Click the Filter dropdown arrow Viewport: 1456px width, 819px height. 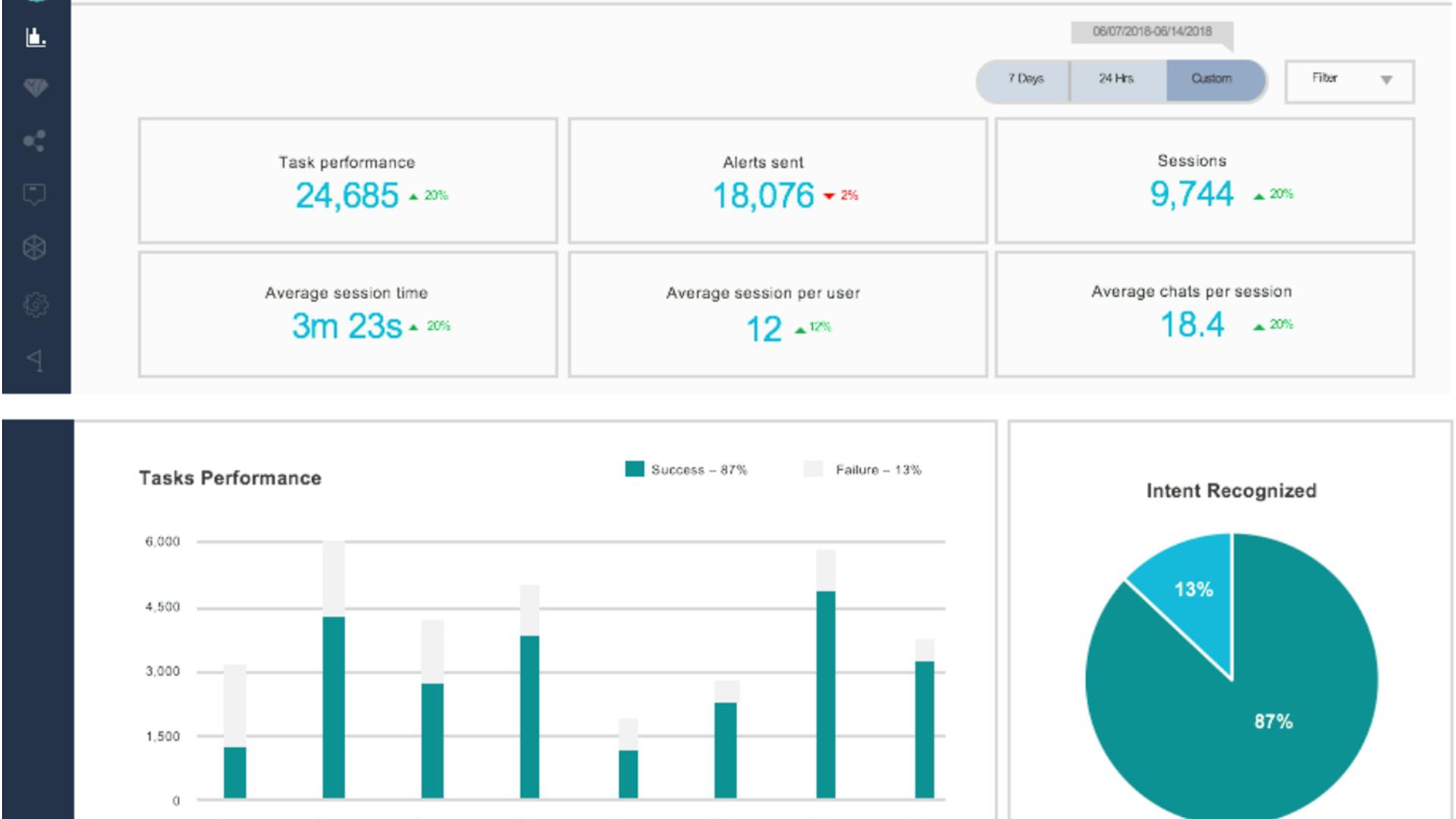click(x=1386, y=80)
